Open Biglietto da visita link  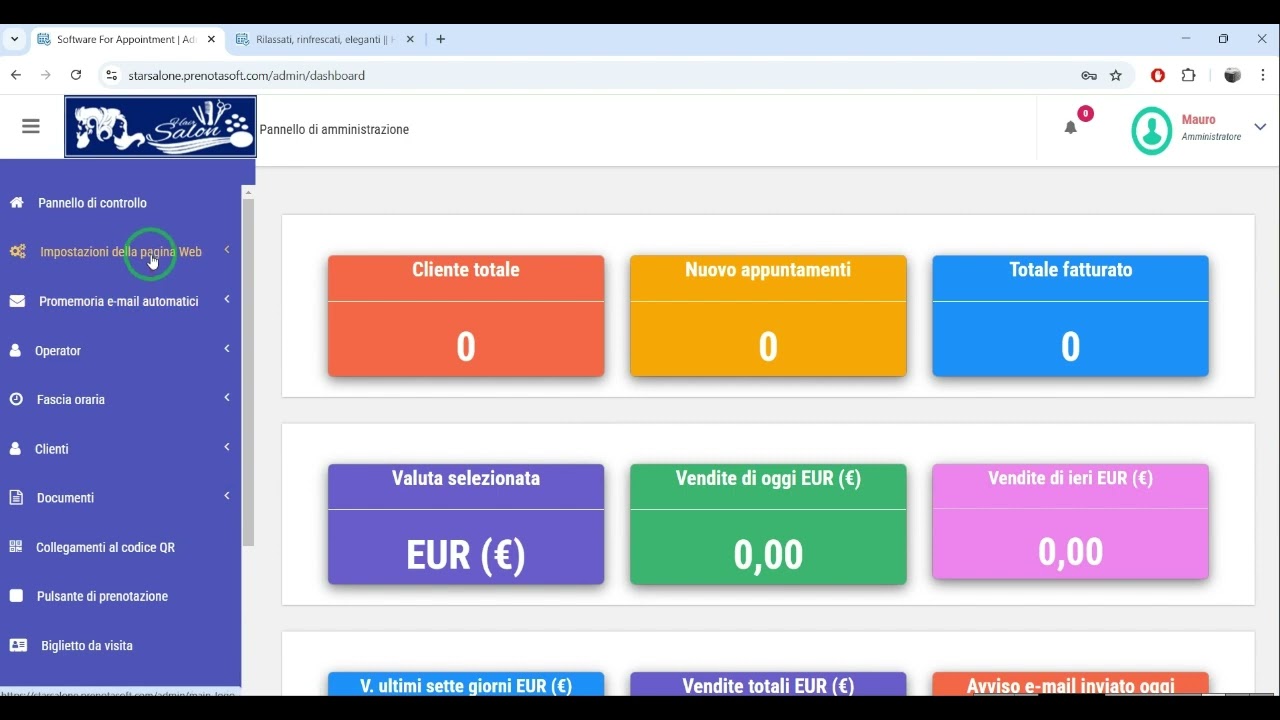87,646
